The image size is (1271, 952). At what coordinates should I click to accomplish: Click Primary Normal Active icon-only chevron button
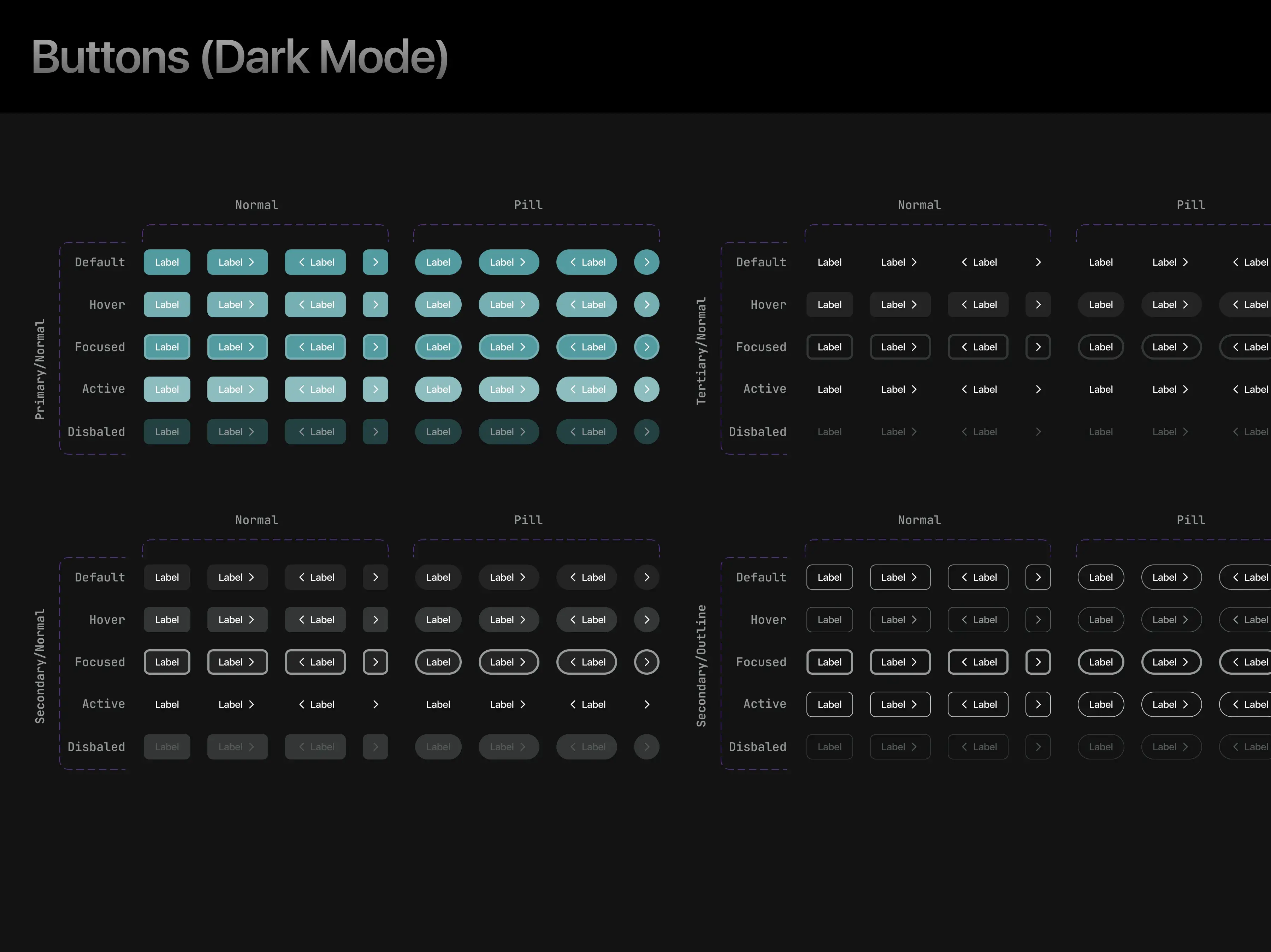coord(375,389)
